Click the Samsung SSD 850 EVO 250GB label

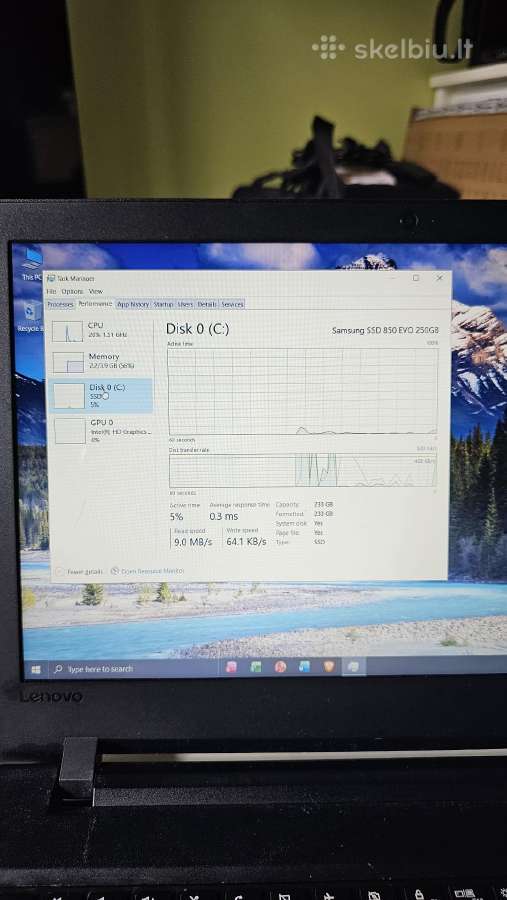(x=385, y=331)
